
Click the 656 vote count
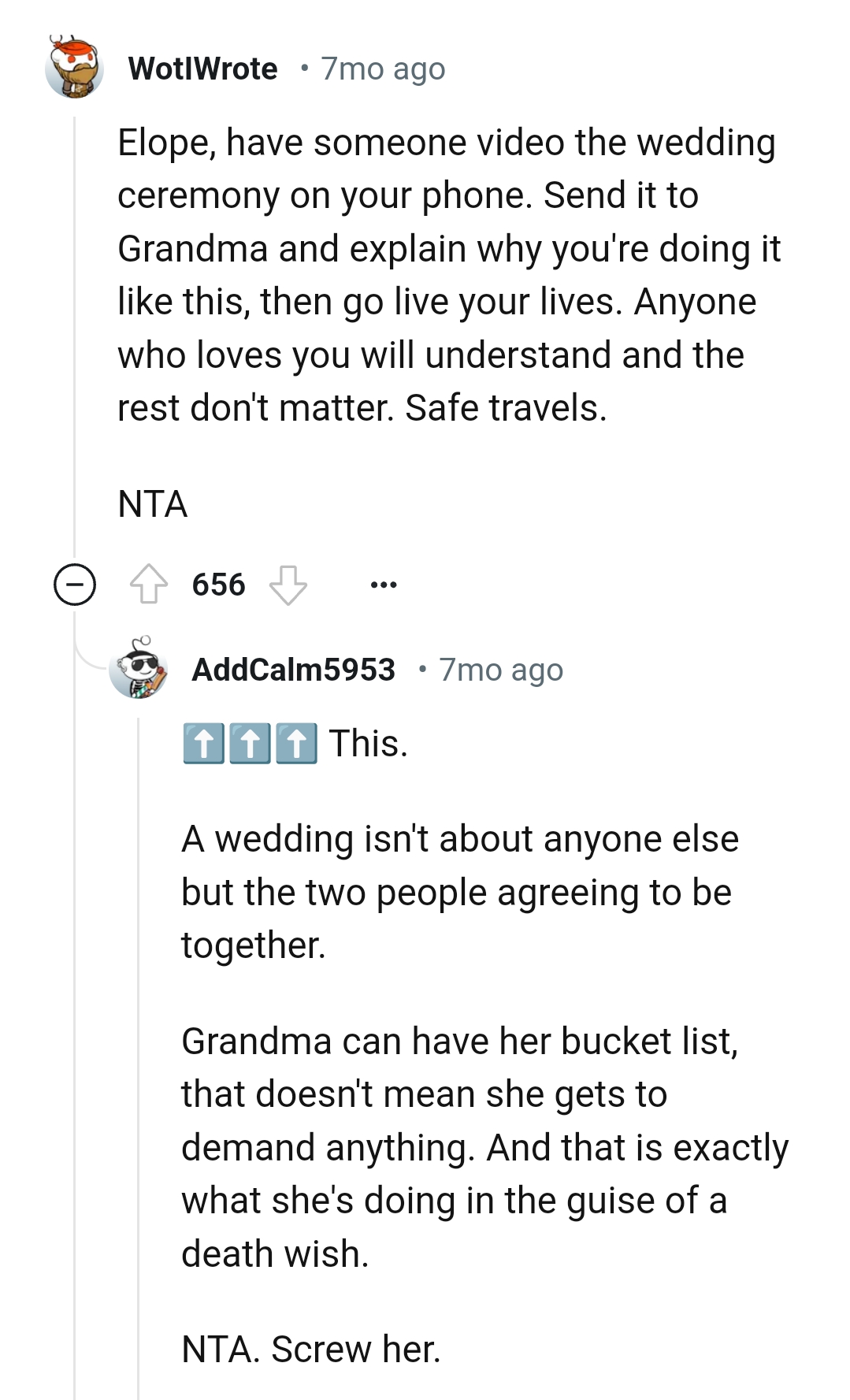[x=218, y=584]
